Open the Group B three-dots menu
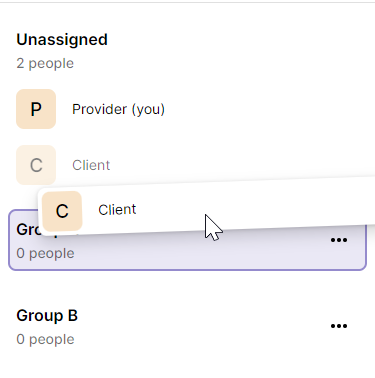375x378 pixels. pos(339,326)
